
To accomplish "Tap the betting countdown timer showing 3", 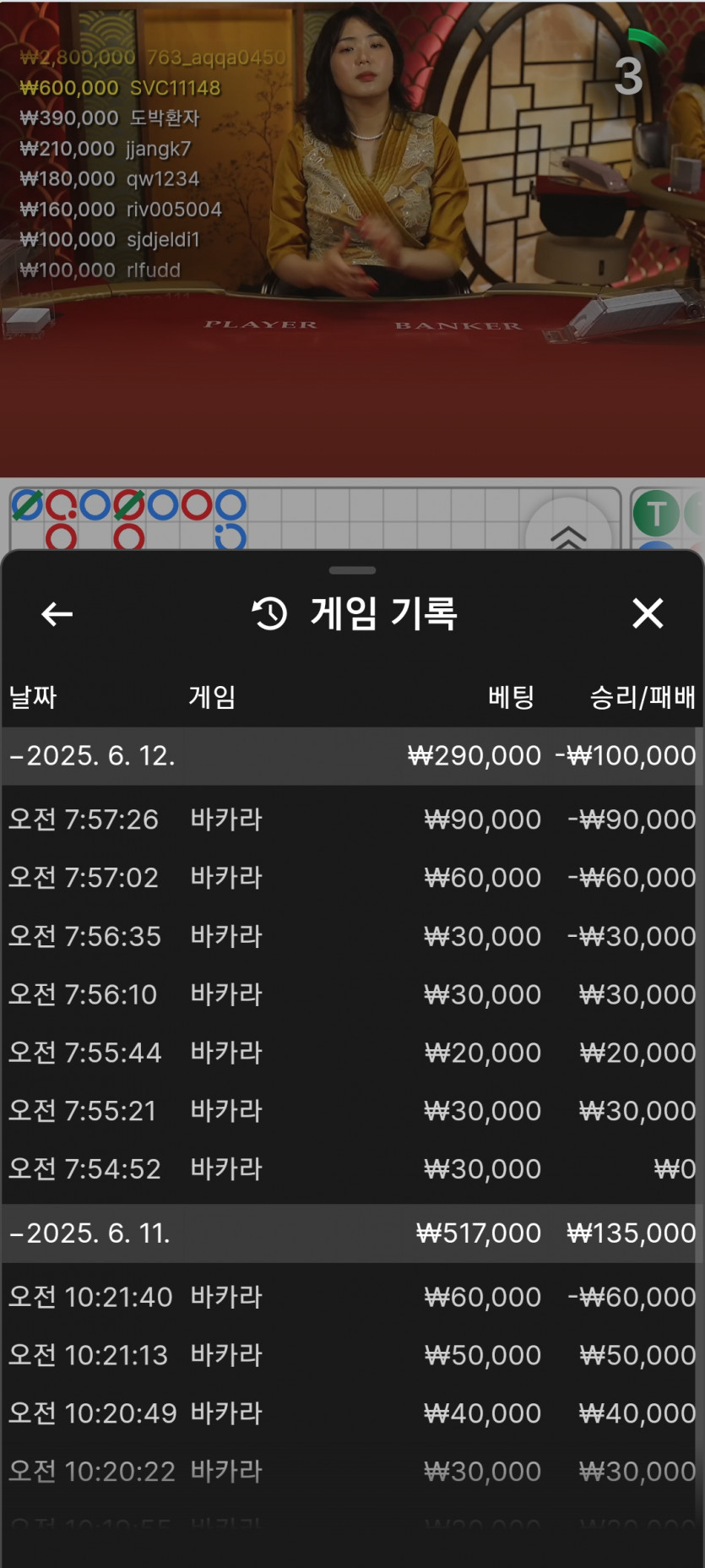I will [x=629, y=76].
